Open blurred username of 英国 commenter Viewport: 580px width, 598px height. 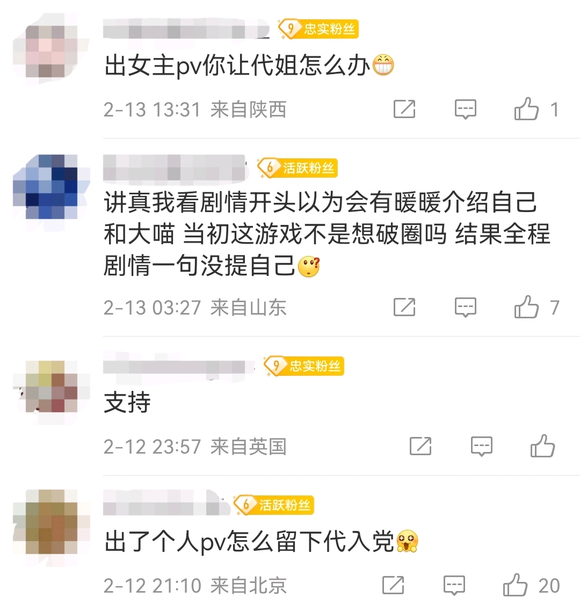tap(178, 367)
